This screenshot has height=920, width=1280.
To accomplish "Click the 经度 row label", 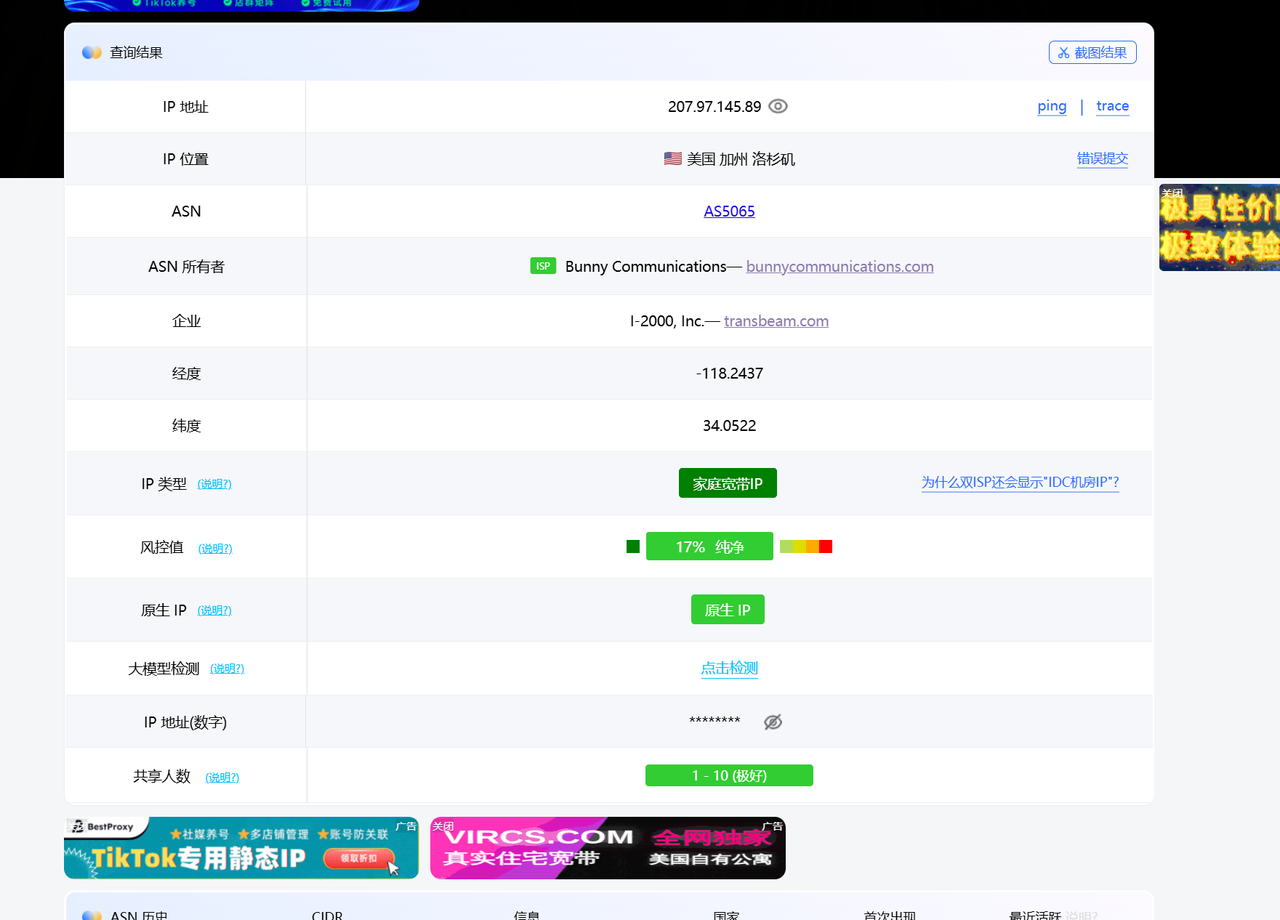I will (186, 373).
